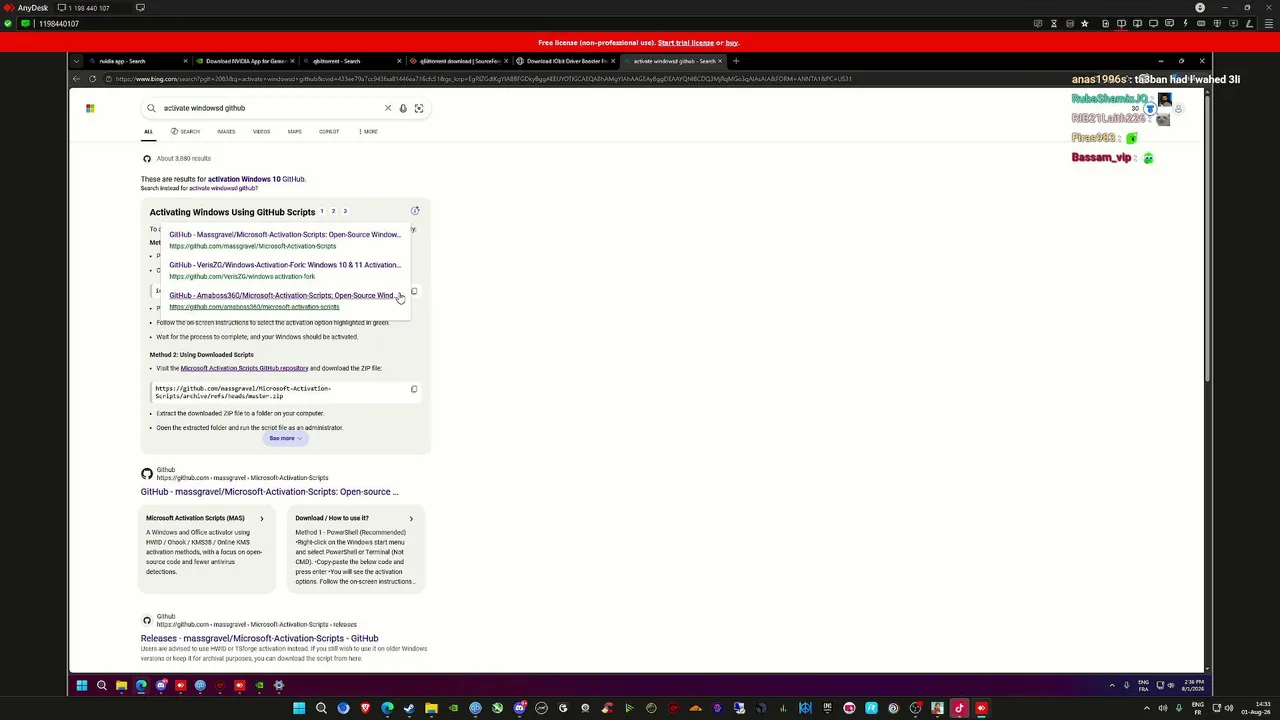
Task: Expand the Microsoft Activation Scripts (MAS) card
Action: tap(262, 518)
